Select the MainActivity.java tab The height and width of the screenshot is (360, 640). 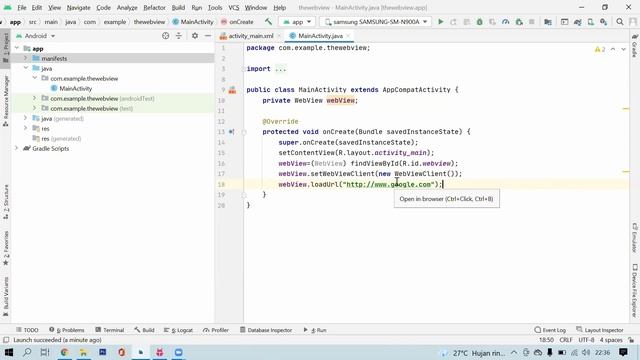click(x=320, y=36)
